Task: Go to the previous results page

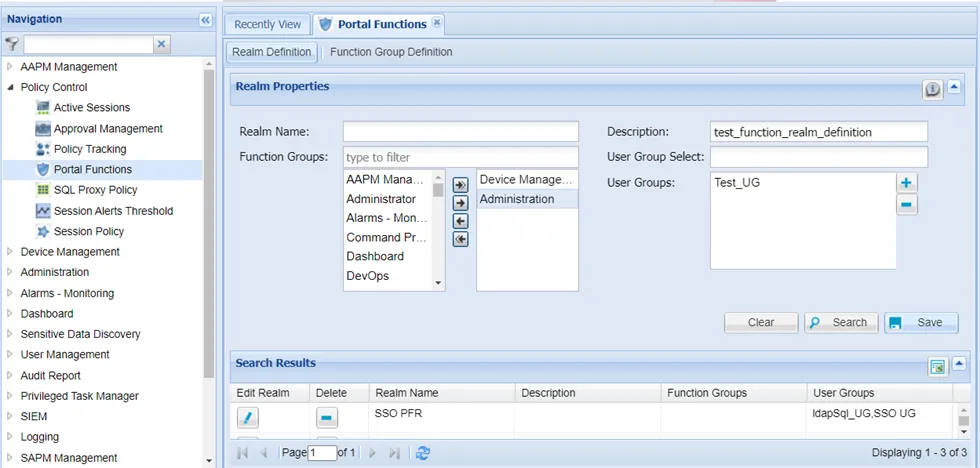Action: (263, 453)
